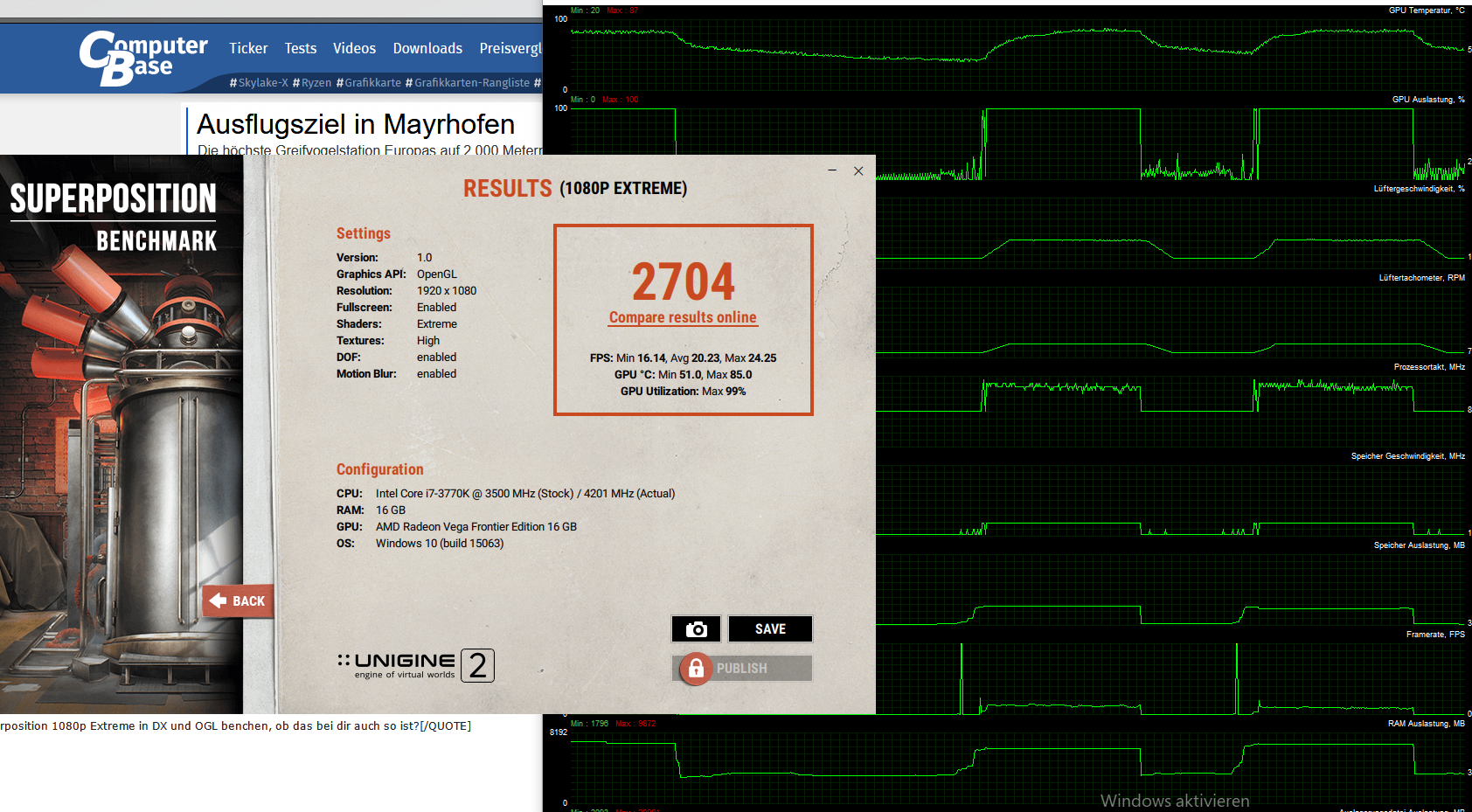Click the Motion Blur value enabled

[x=437, y=373]
